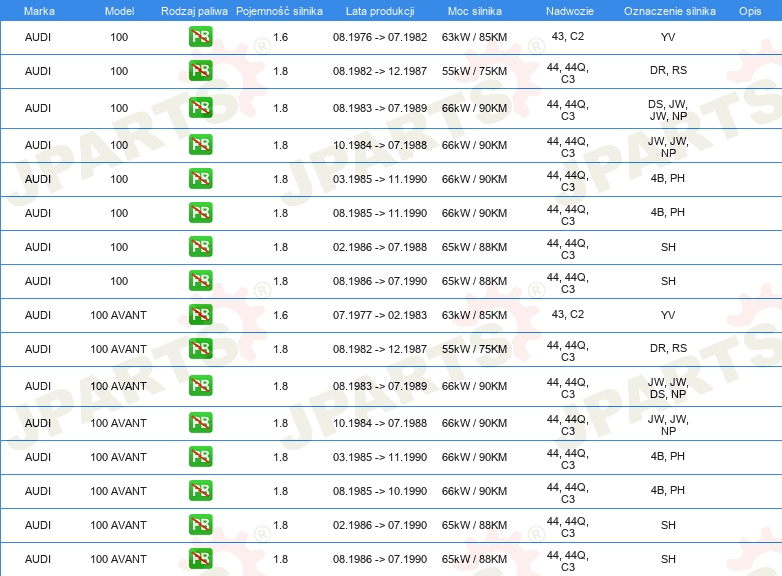Select Audi 100 date cell 08.1983 -> 07.1989

pyautogui.click(x=380, y=108)
